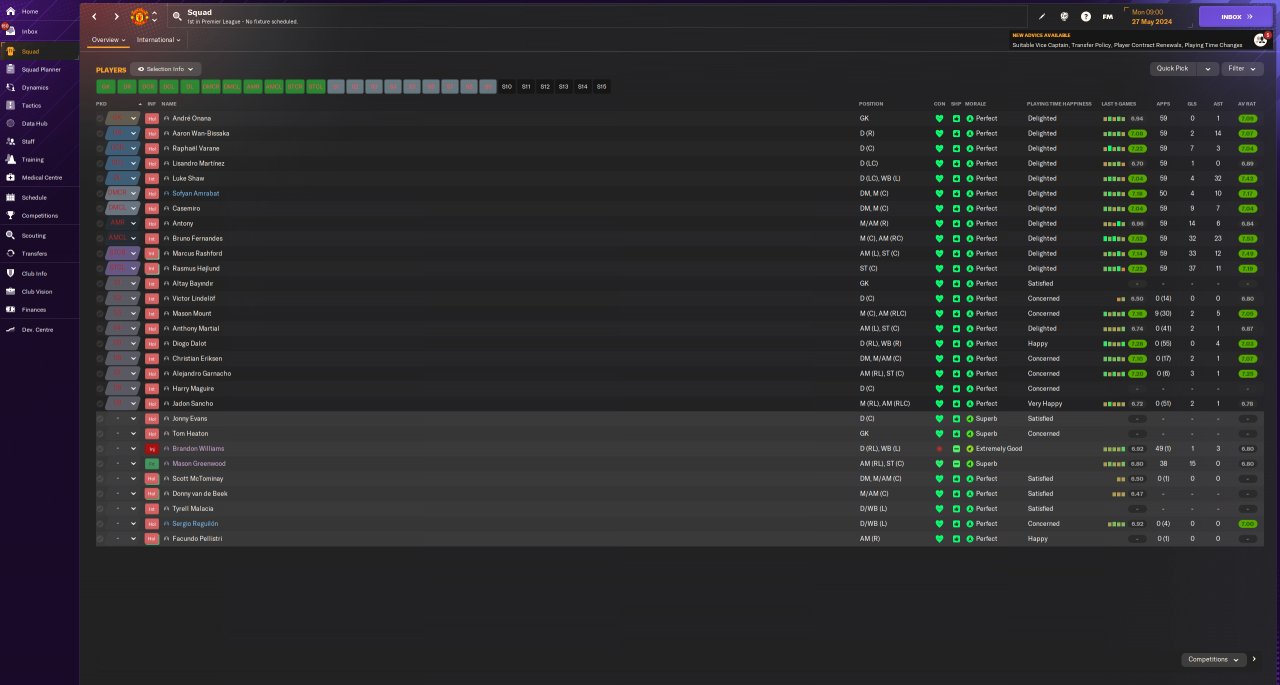
Task: Open the Data Hub sidebar icon
Action: [10, 123]
